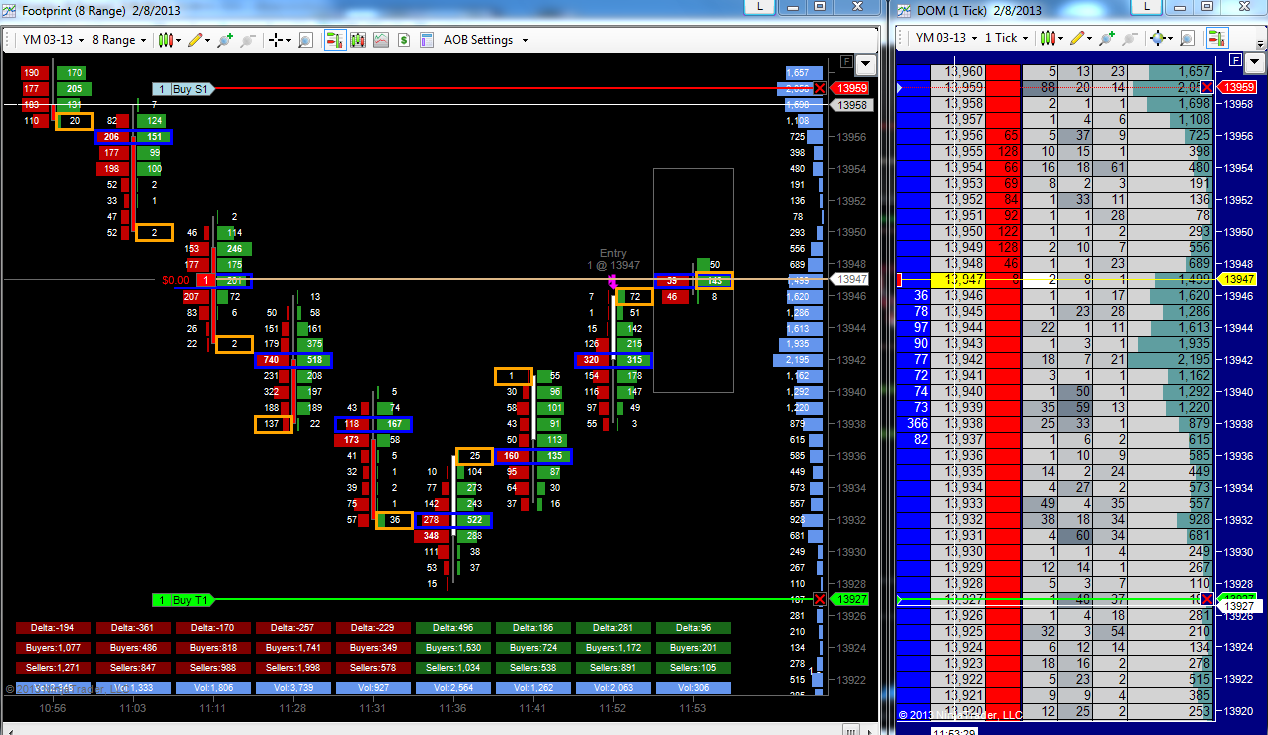Image resolution: width=1268 pixels, height=735 pixels.
Task: Open dropdown arrow beside Footprint F button
Action: pos(865,63)
